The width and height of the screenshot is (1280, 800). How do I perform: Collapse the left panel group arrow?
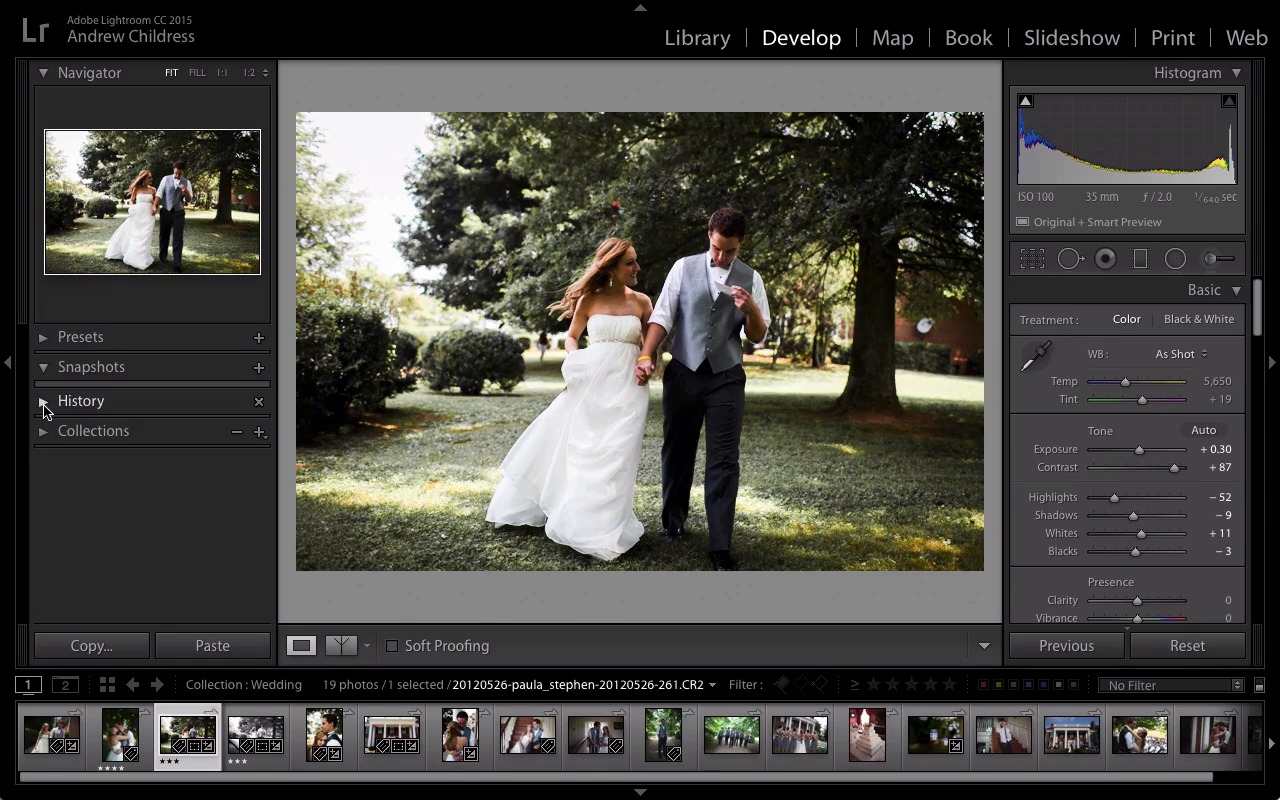click(7, 362)
